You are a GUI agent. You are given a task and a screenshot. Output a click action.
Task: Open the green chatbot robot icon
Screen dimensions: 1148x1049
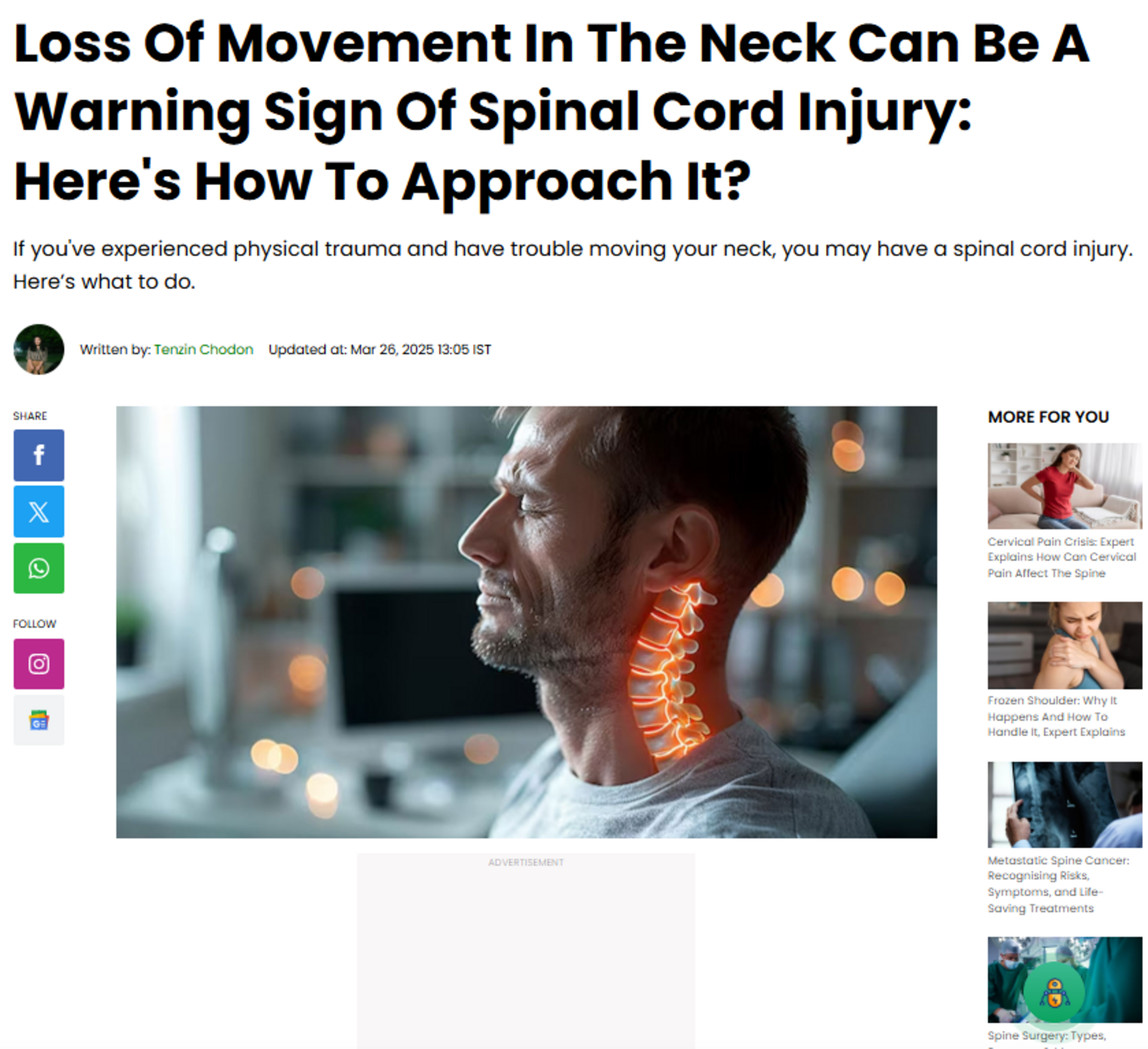(1054, 993)
